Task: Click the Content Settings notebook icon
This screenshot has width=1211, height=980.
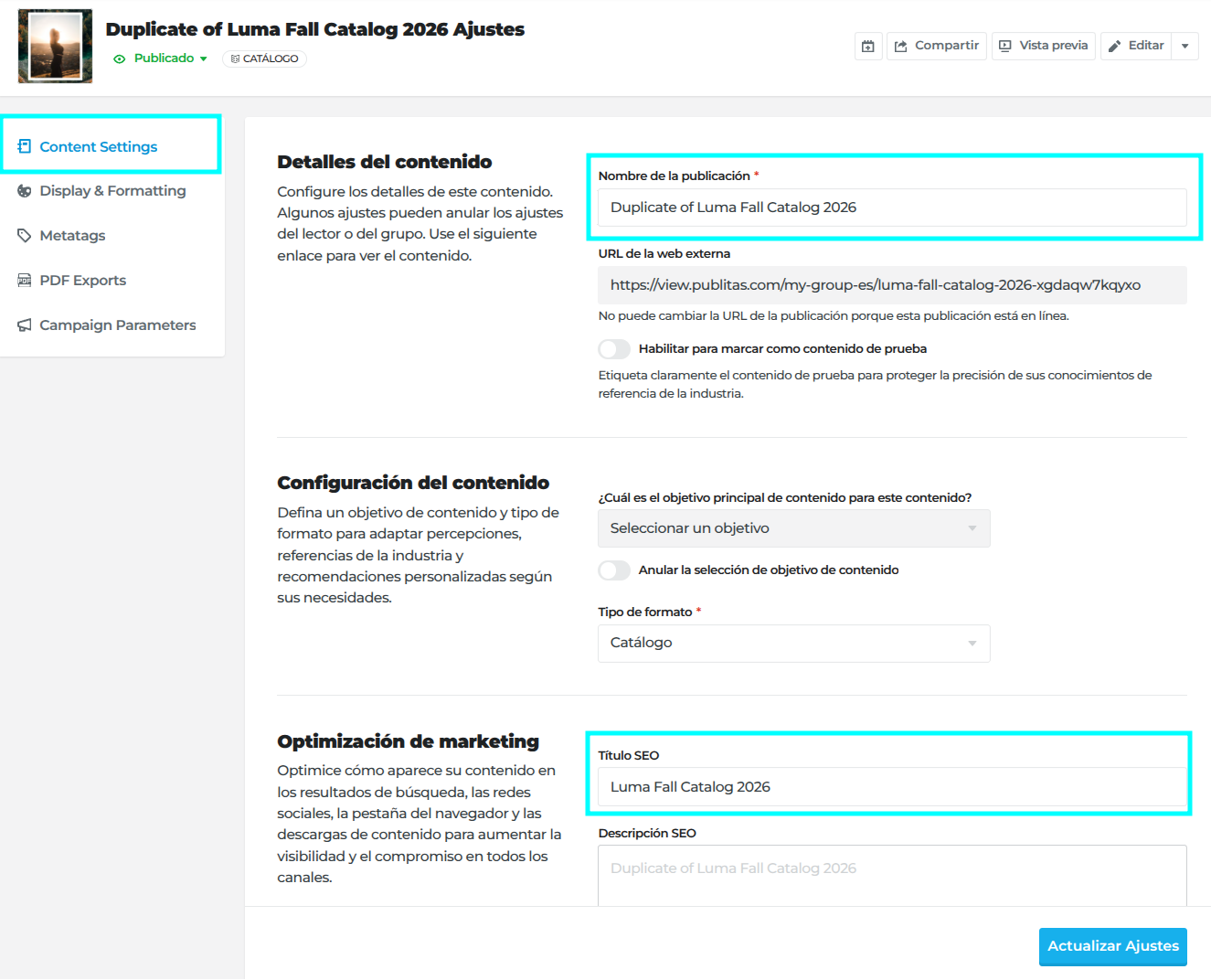Action: (25, 146)
